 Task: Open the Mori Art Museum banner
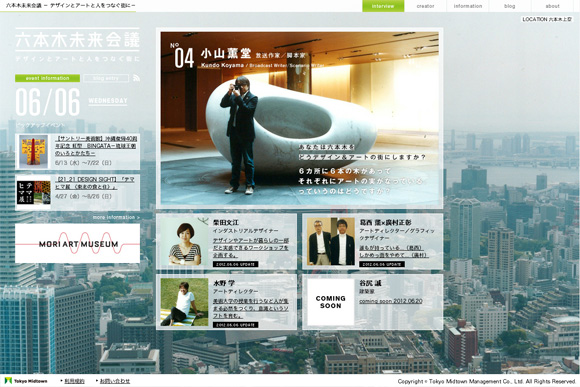click(x=78, y=243)
